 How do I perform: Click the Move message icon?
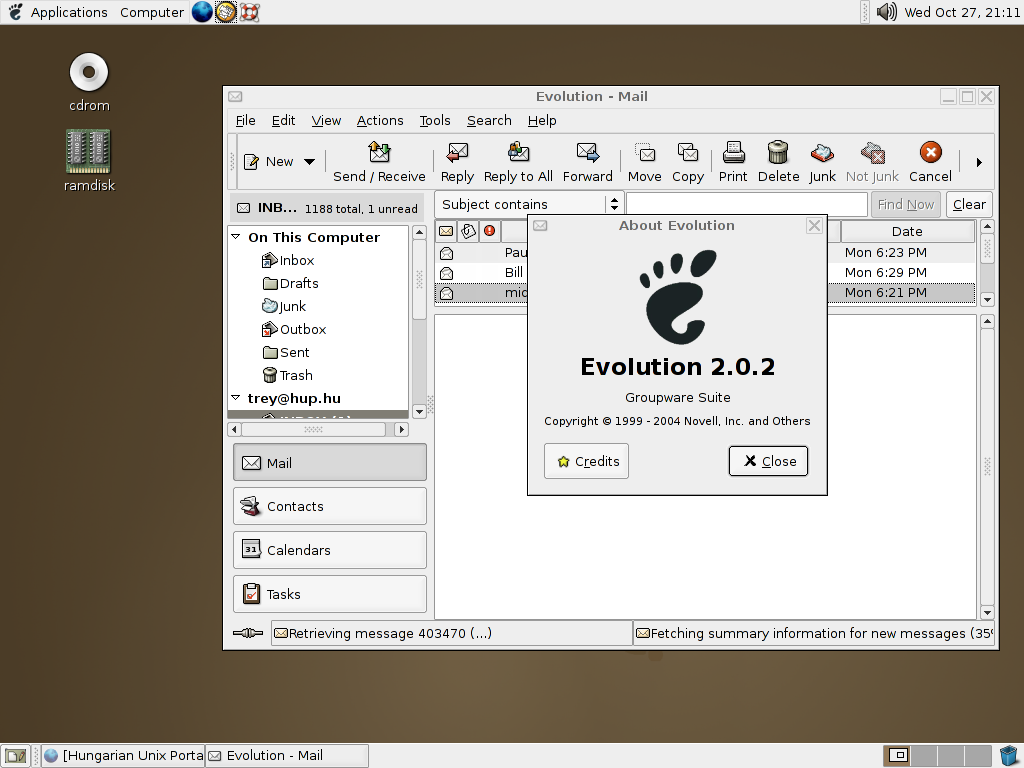tap(645, 152)
